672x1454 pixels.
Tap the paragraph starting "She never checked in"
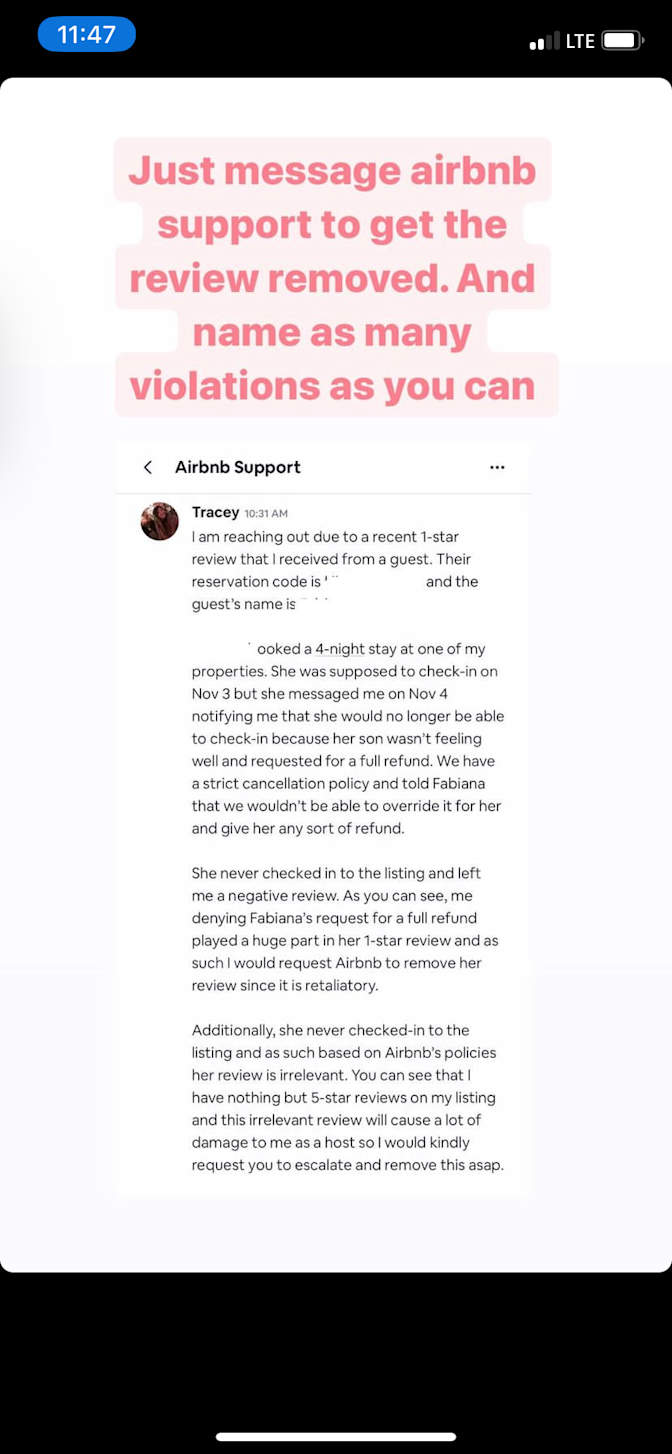coord(346,929)
